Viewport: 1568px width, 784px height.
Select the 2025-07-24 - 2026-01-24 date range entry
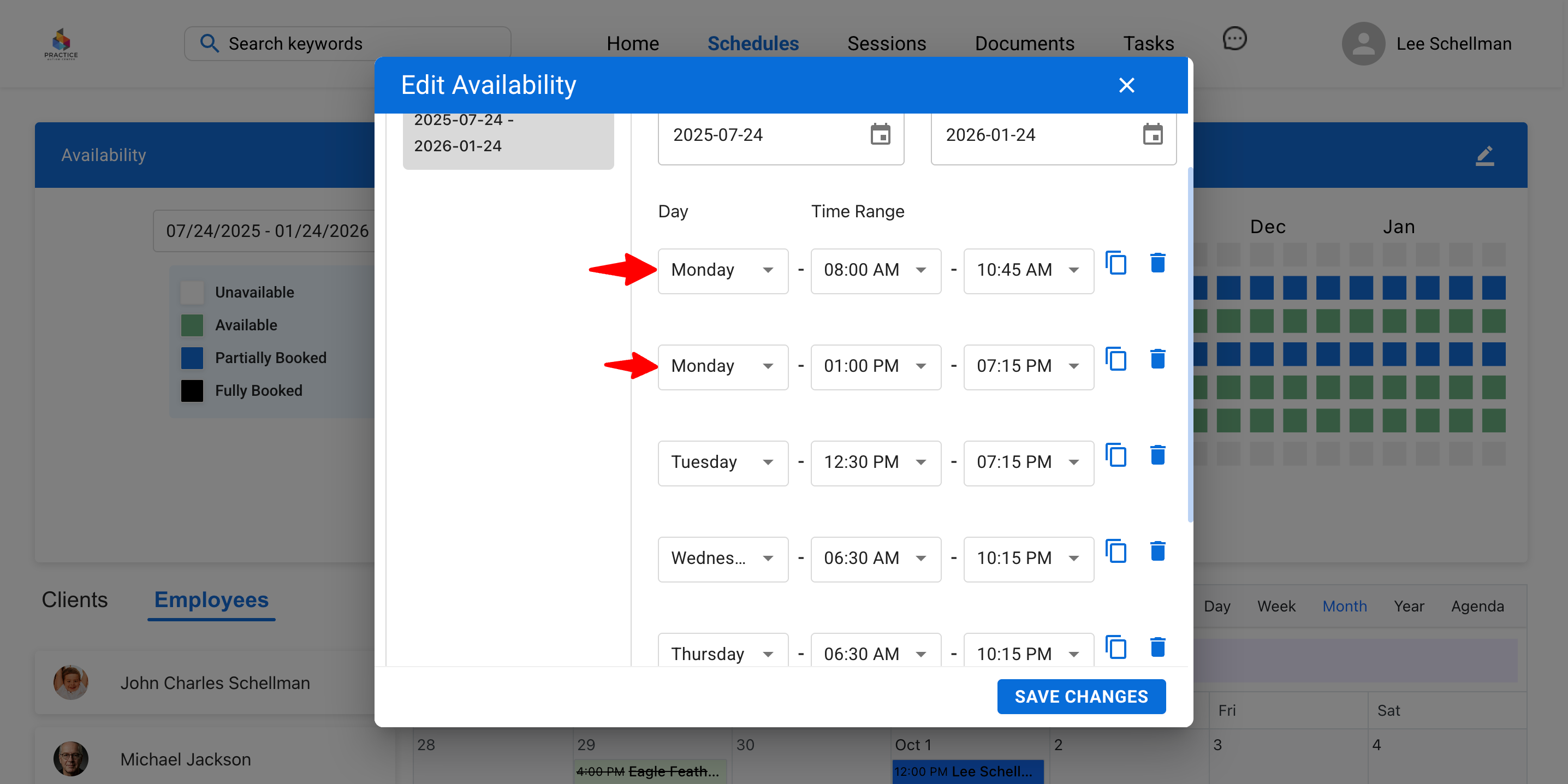point(508,134)
